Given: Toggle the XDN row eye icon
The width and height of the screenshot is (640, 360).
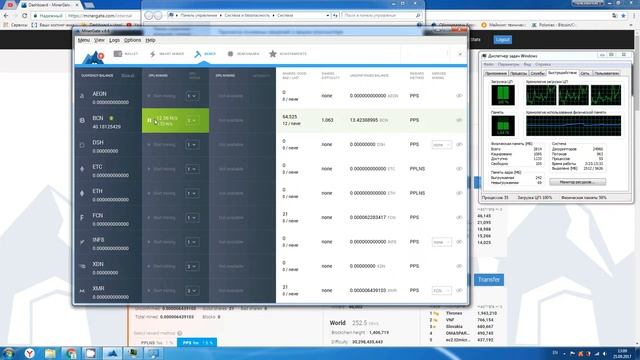Looking at the screenshot, I should [459, 266].
